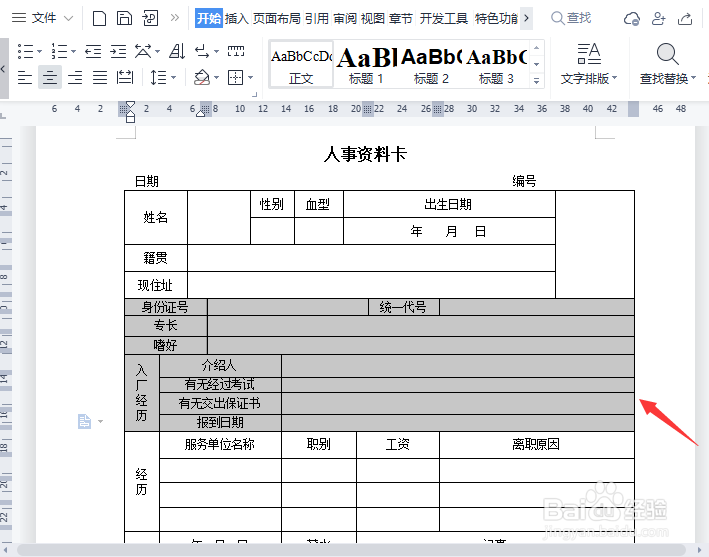Viewport: 709px width, 557px height.
Task: Click the first-line indent ruler marker
Action: [130, 105]
